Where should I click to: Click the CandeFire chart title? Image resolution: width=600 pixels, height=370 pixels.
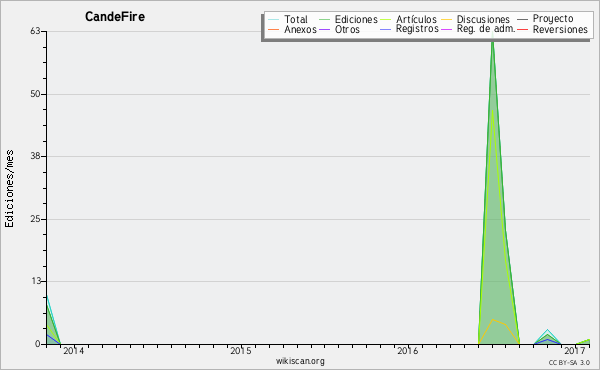(115, 16)
